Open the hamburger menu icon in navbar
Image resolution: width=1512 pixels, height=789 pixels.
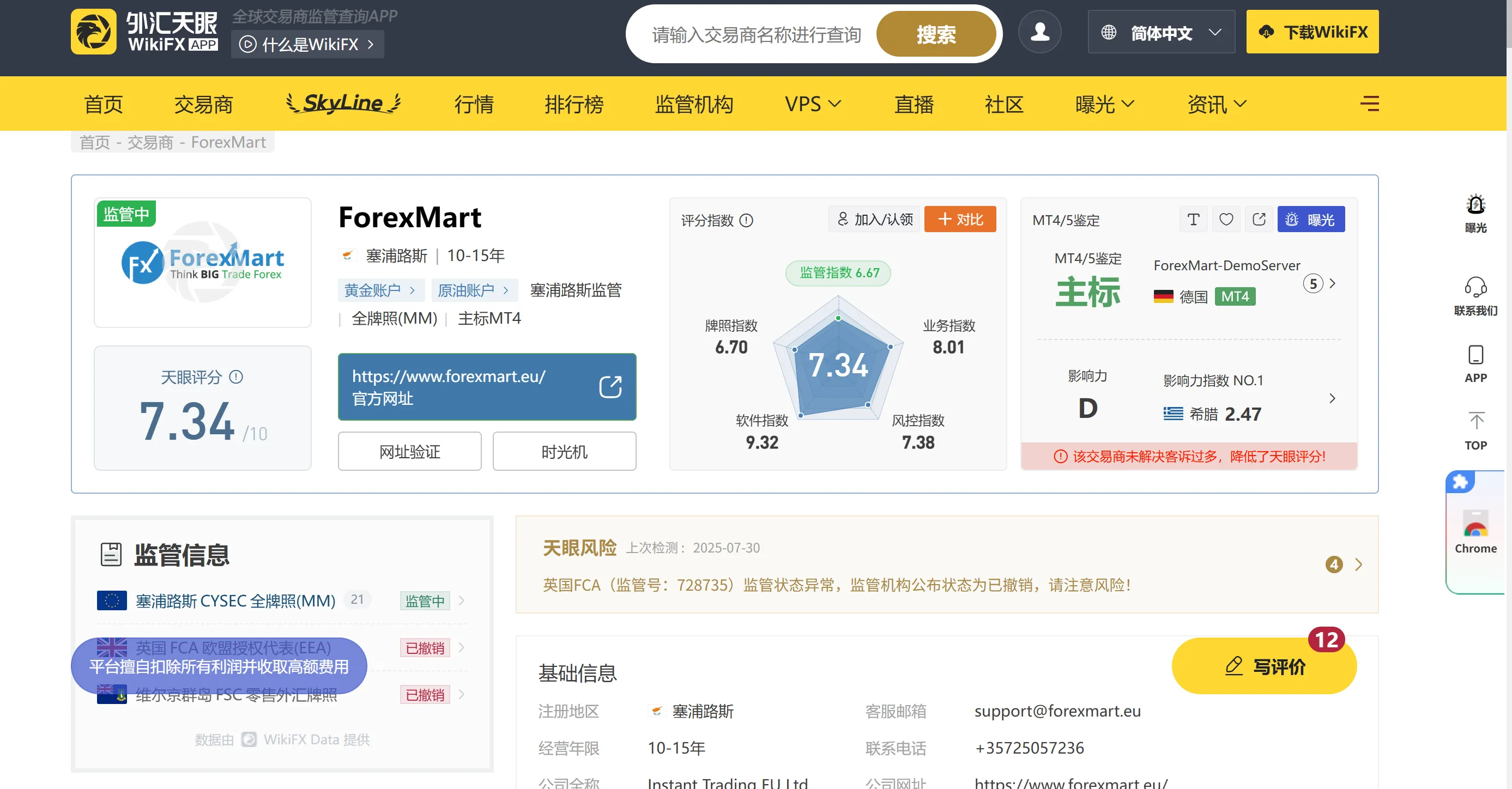tap(1369, 104)
